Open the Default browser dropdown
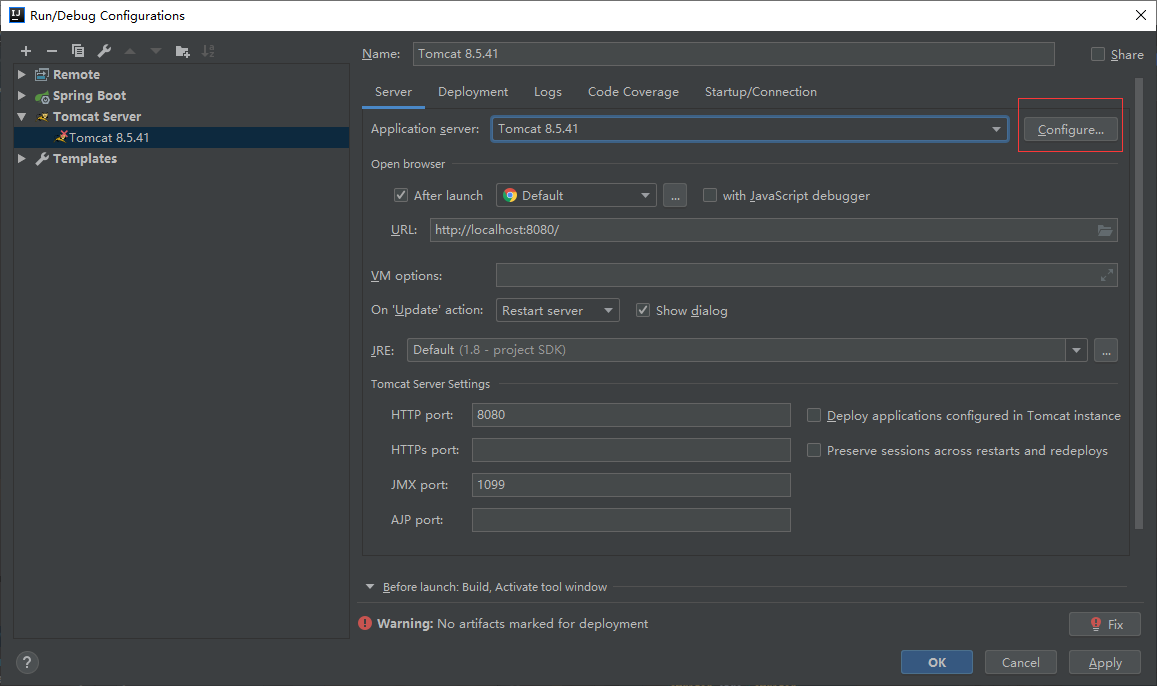This screenshot has height=686, width=1157. [645, 195]
